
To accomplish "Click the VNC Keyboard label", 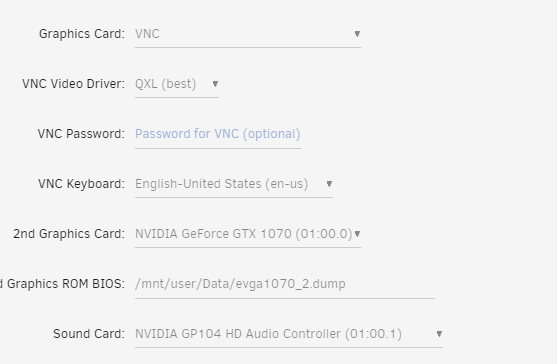I will 81,184.
